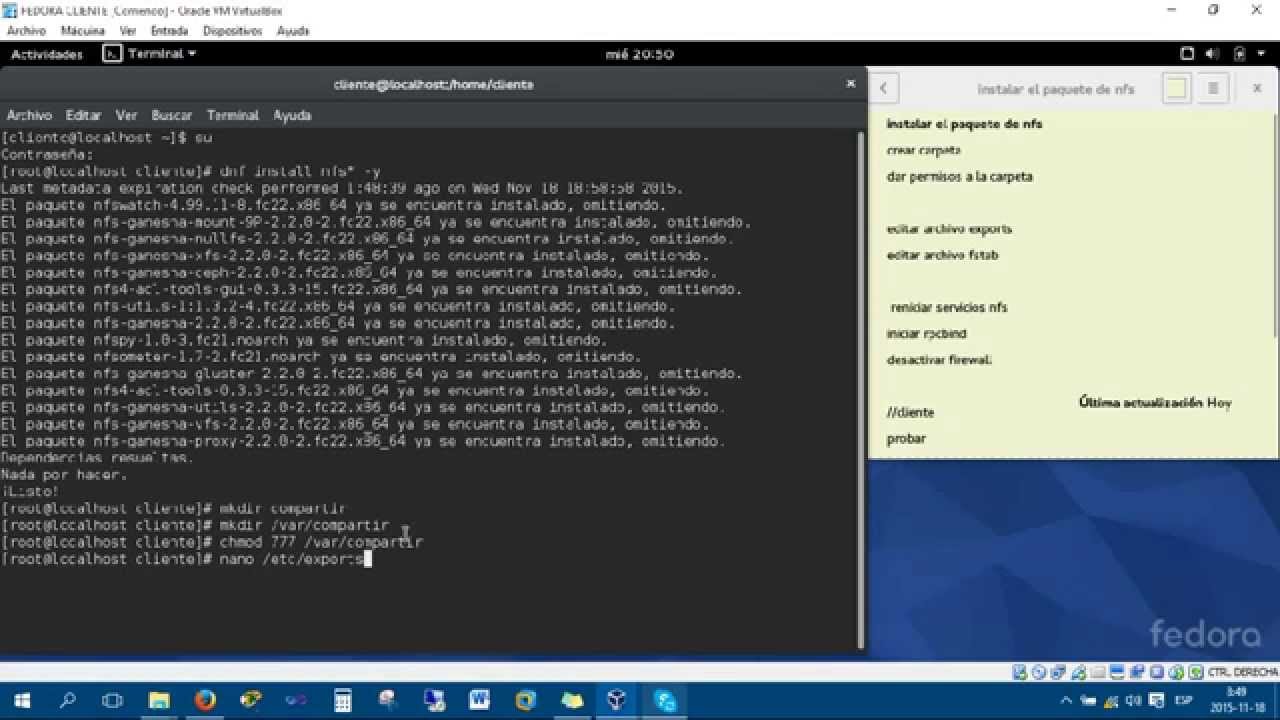
Task: Close the notes window
Action: 1257,88
